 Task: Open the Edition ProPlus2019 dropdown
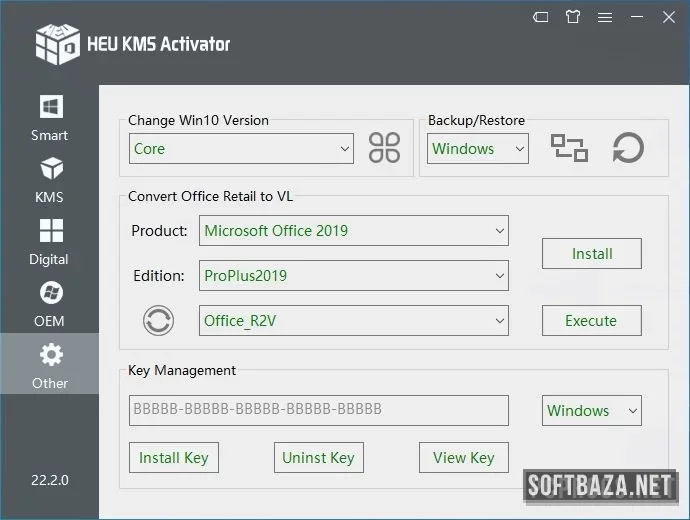[354, 275]
